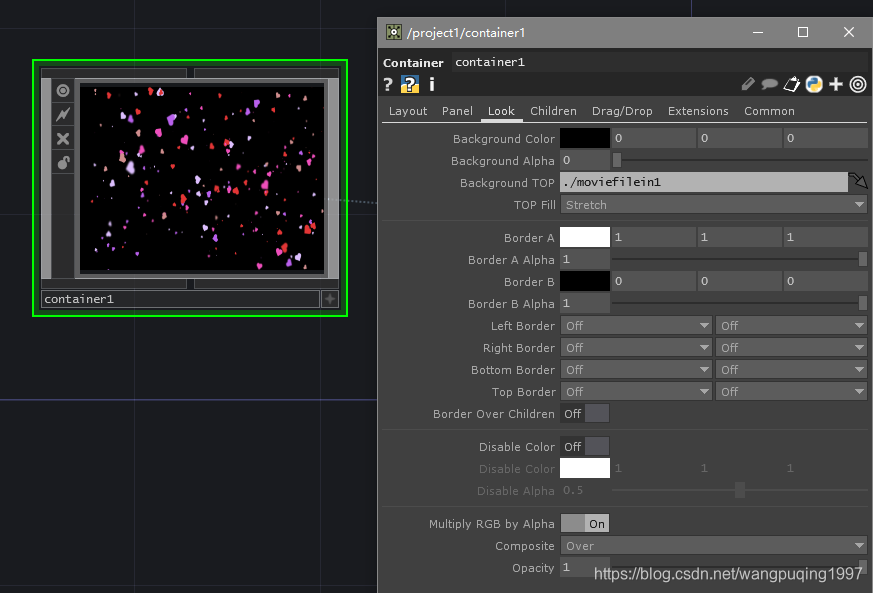
Task: Minimize the /project1/container1 window
Action: pyautogui.click(x=758, y=32)
